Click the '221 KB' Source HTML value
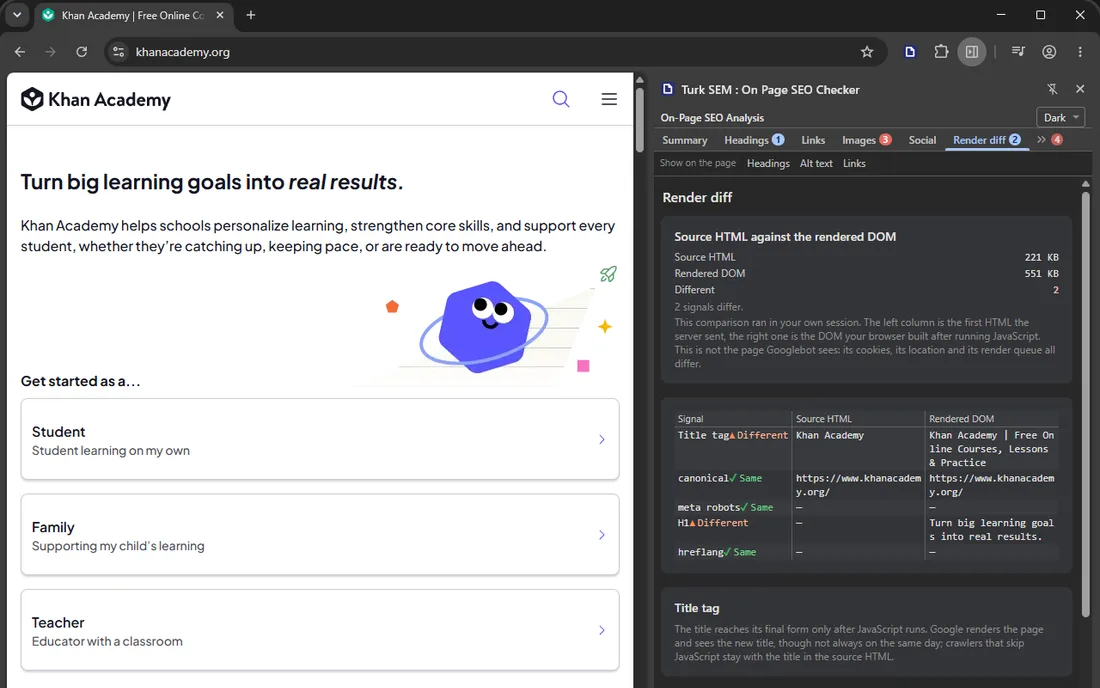1100x688 pixels. tap(1041, 257)
